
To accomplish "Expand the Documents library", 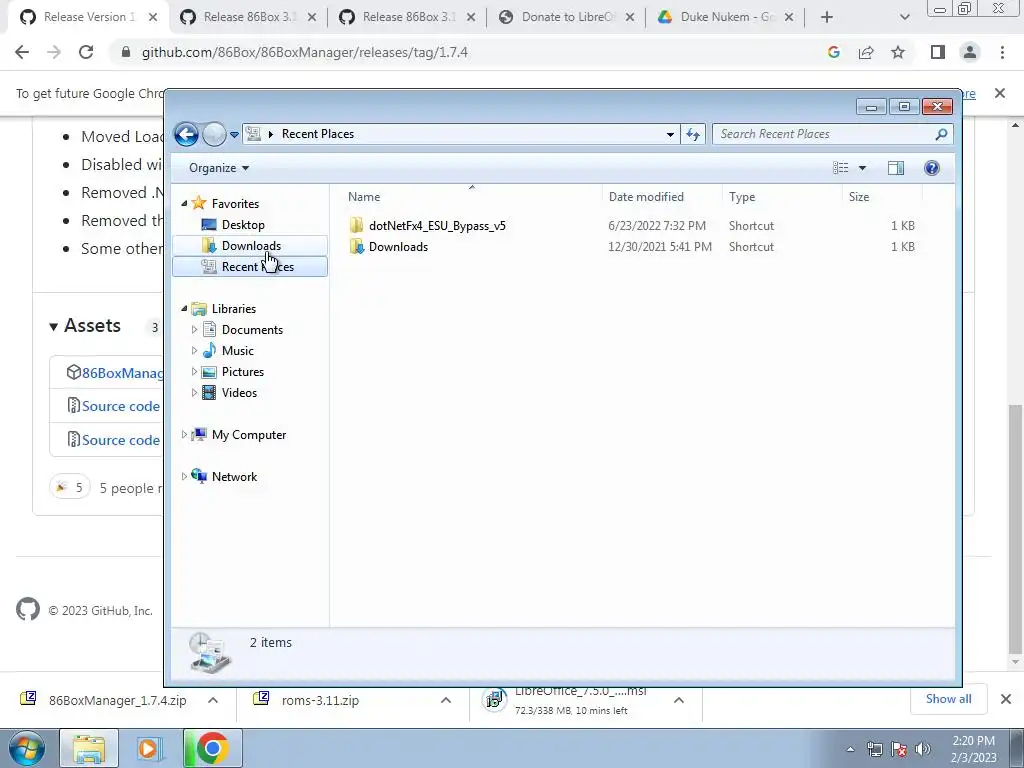I will tap(194, 330).
